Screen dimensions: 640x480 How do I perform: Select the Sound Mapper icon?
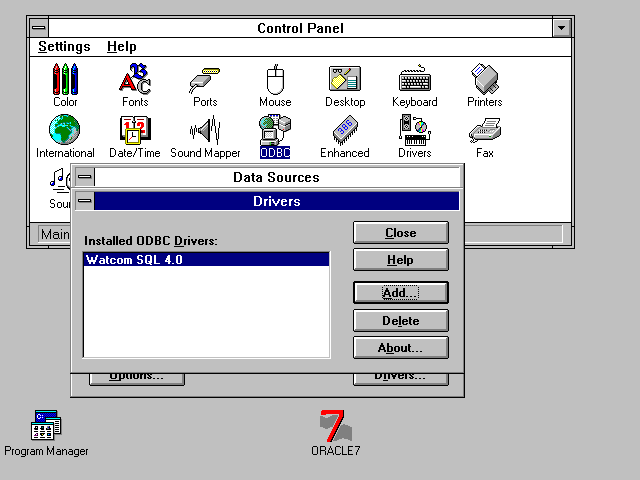point(205,131)
